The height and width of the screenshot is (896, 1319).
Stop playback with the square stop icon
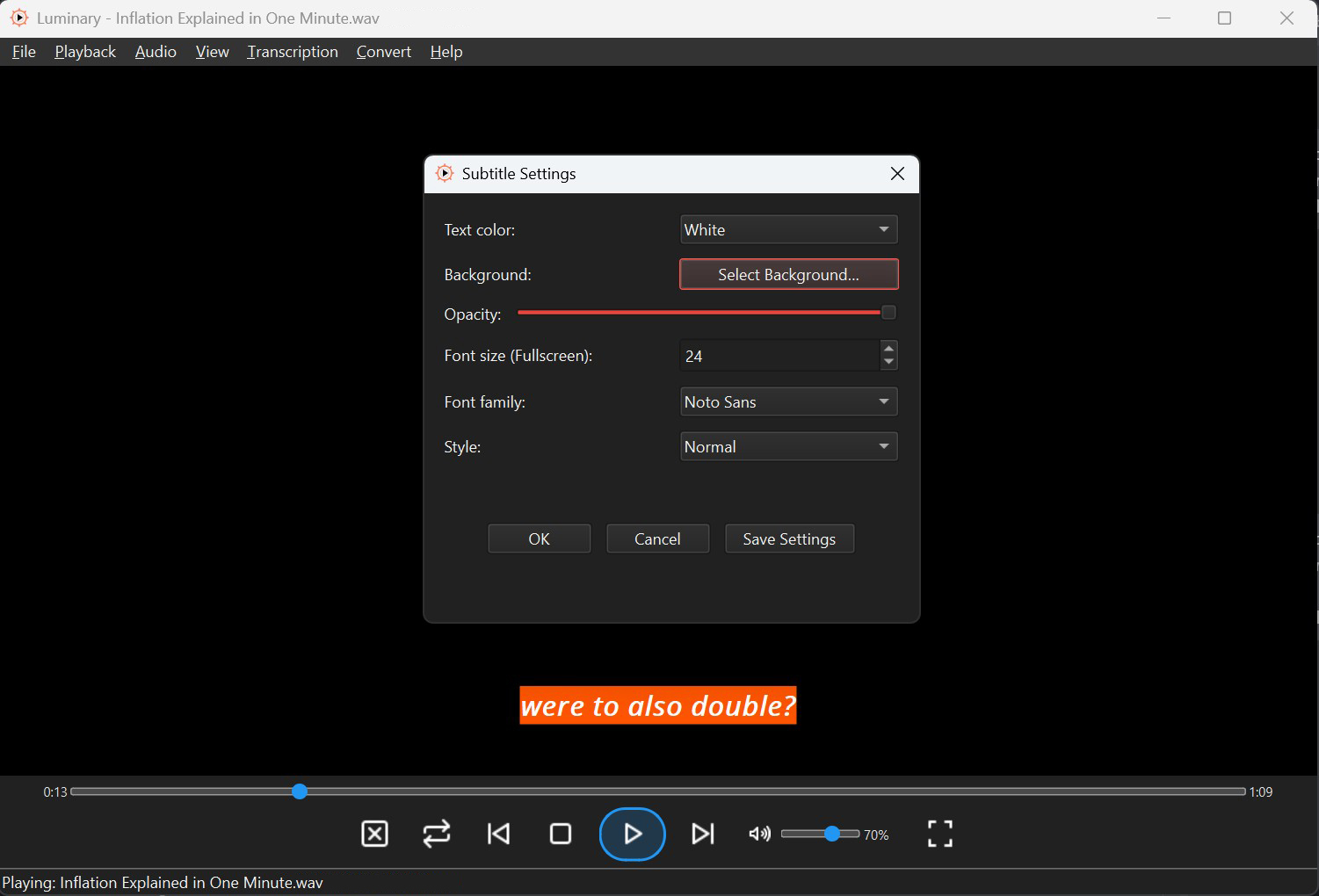click(x=561, y=834)
